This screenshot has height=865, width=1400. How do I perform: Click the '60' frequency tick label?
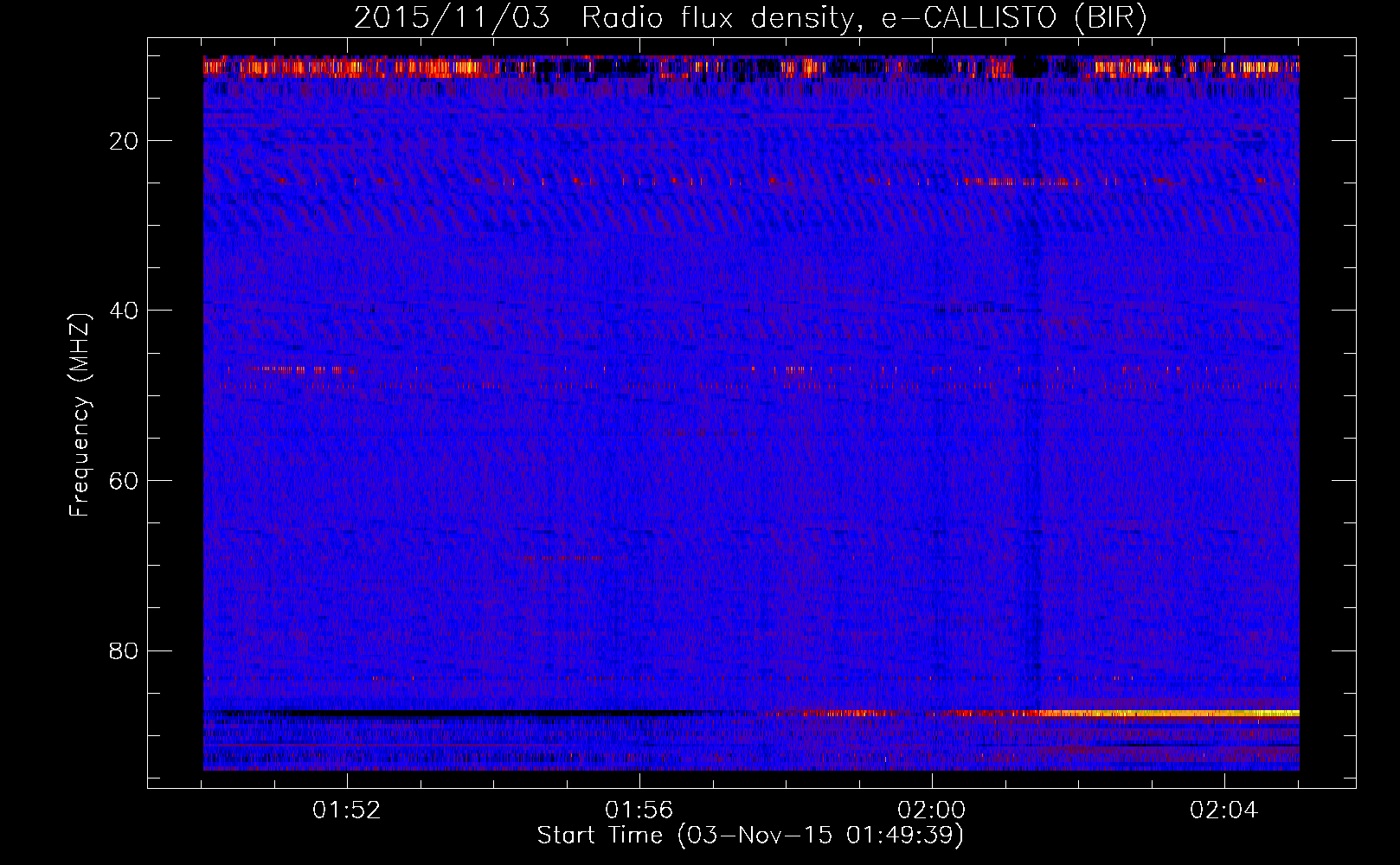(x=125, y=481)
